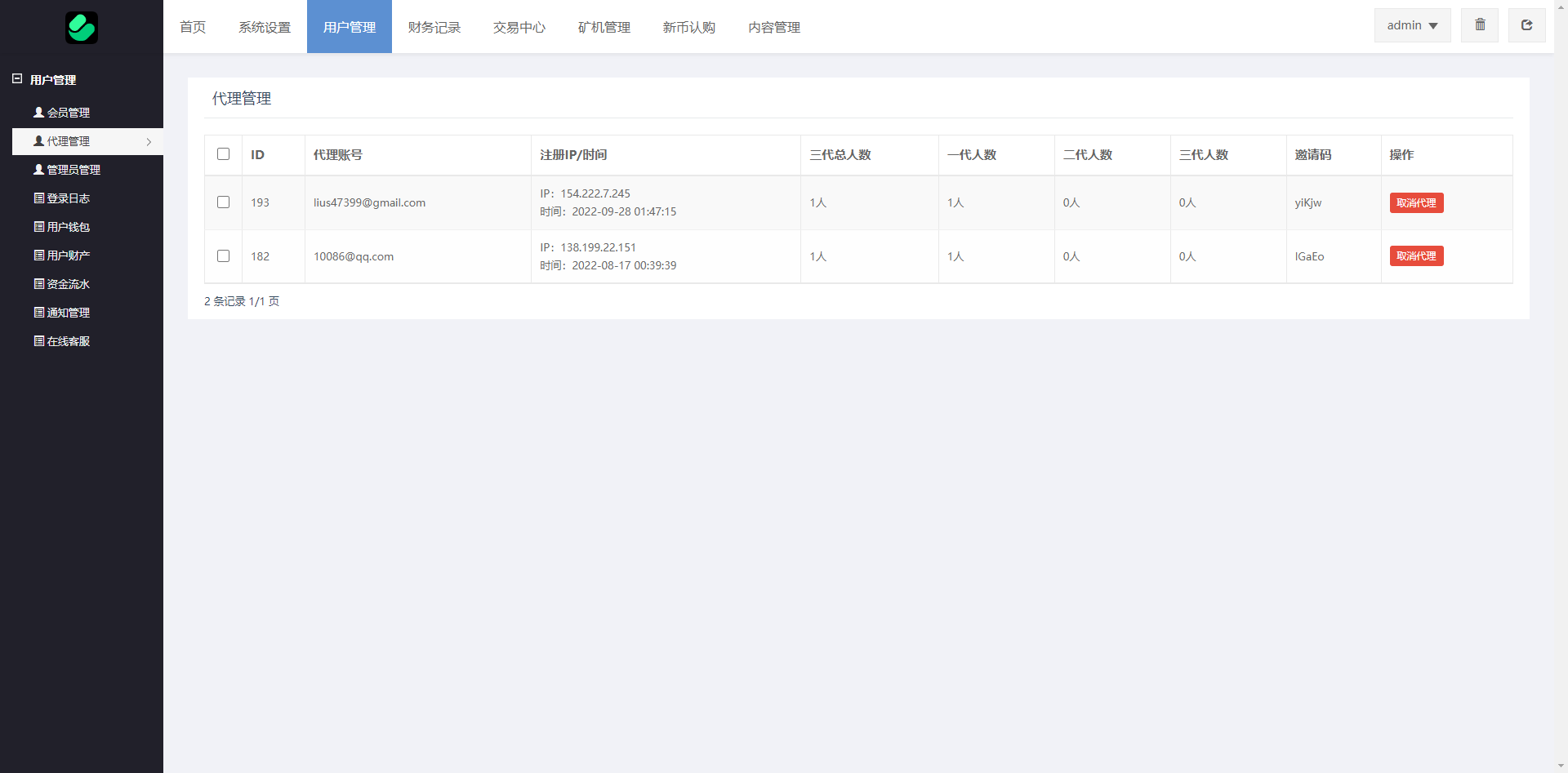Open the admin dropdown menu
This screenshot has width=1568, height=773.
coord(1412,25)
